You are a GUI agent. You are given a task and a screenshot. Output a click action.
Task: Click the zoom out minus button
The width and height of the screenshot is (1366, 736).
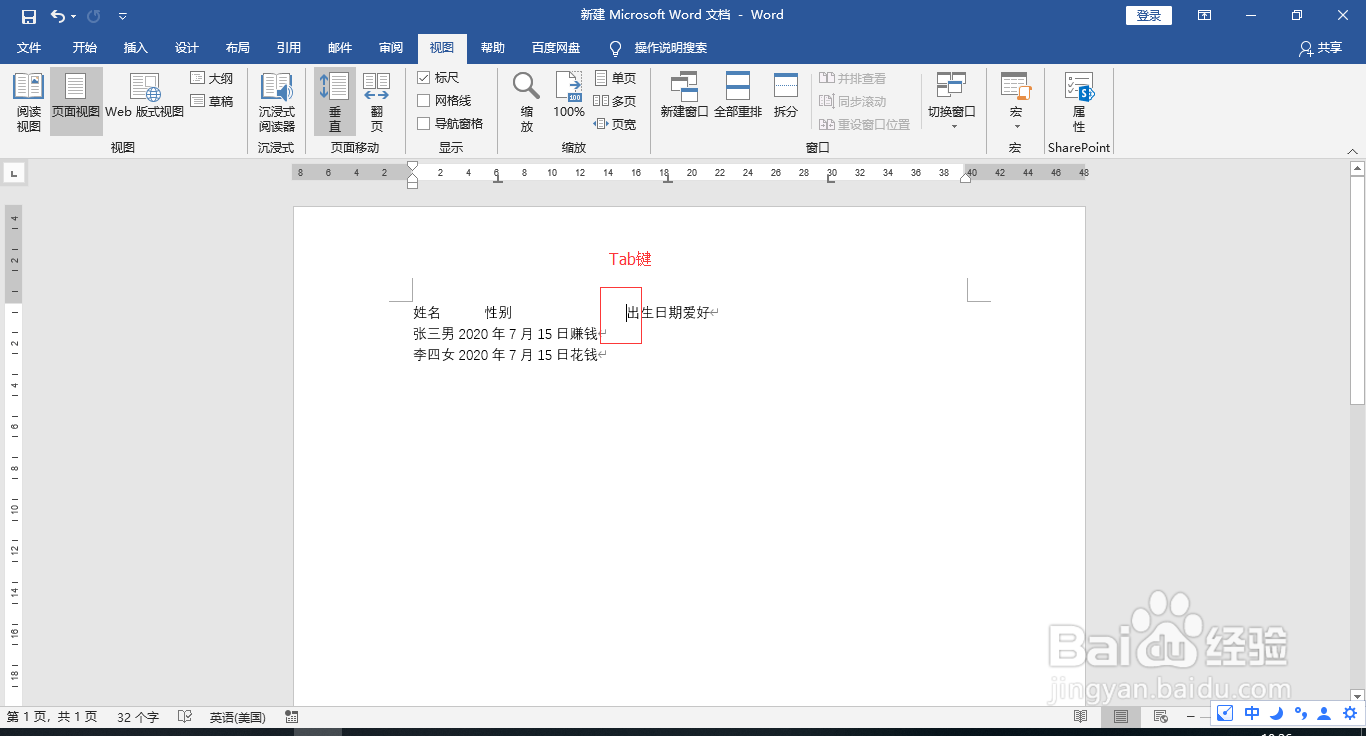pos(1190,717)
